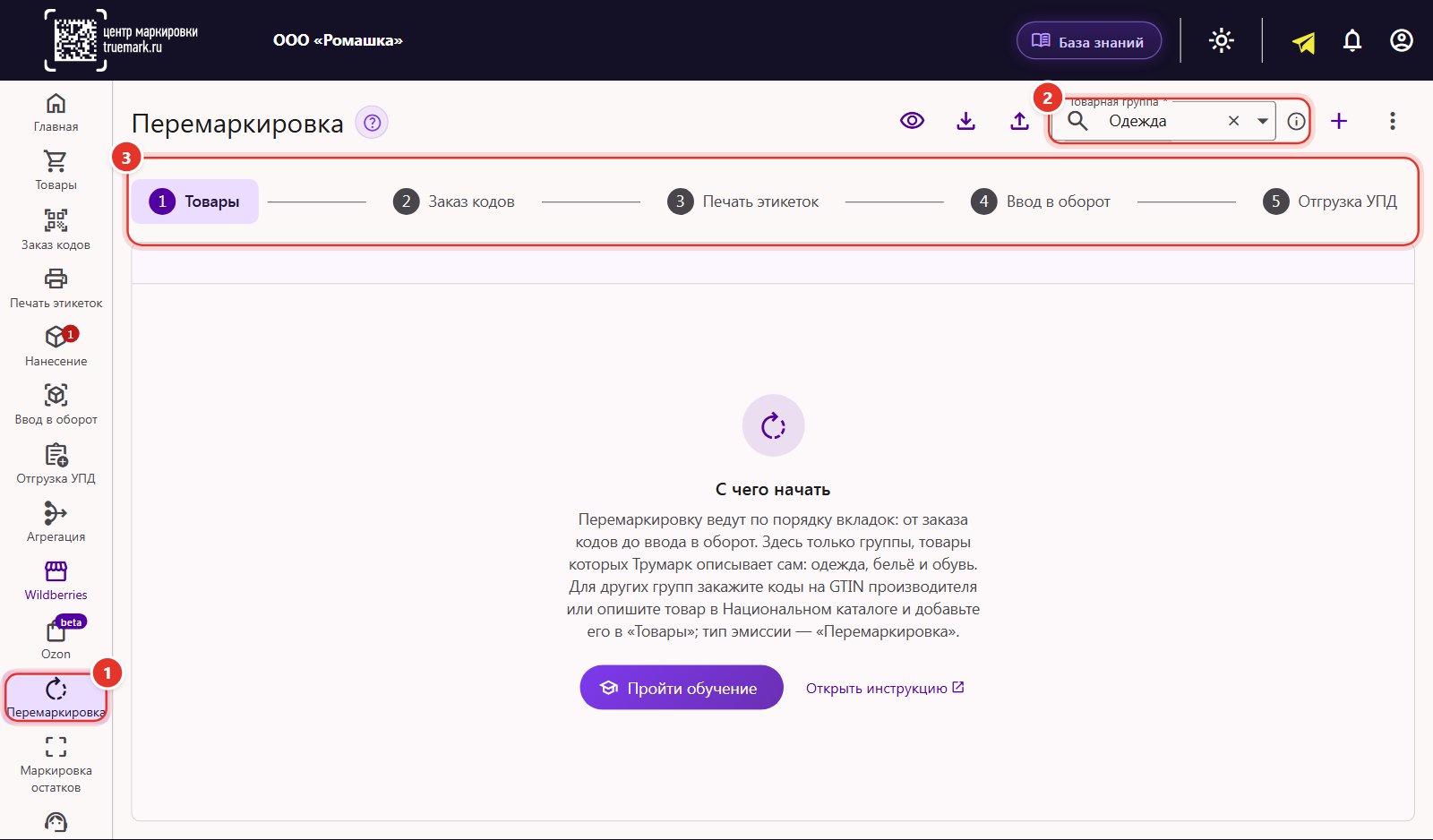Switch to step 5 Отгрузка УПД tab
The height and width of the screenshot is (840, 1433).
[1330, 201]
